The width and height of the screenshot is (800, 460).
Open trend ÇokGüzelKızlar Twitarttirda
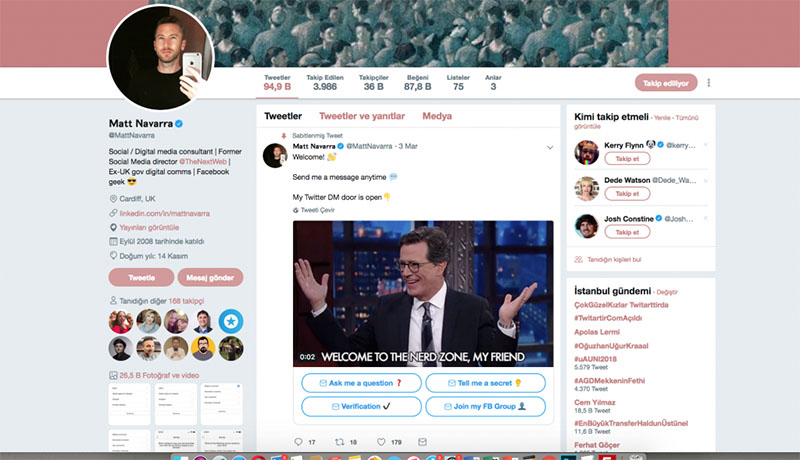(x=621, y=305)
